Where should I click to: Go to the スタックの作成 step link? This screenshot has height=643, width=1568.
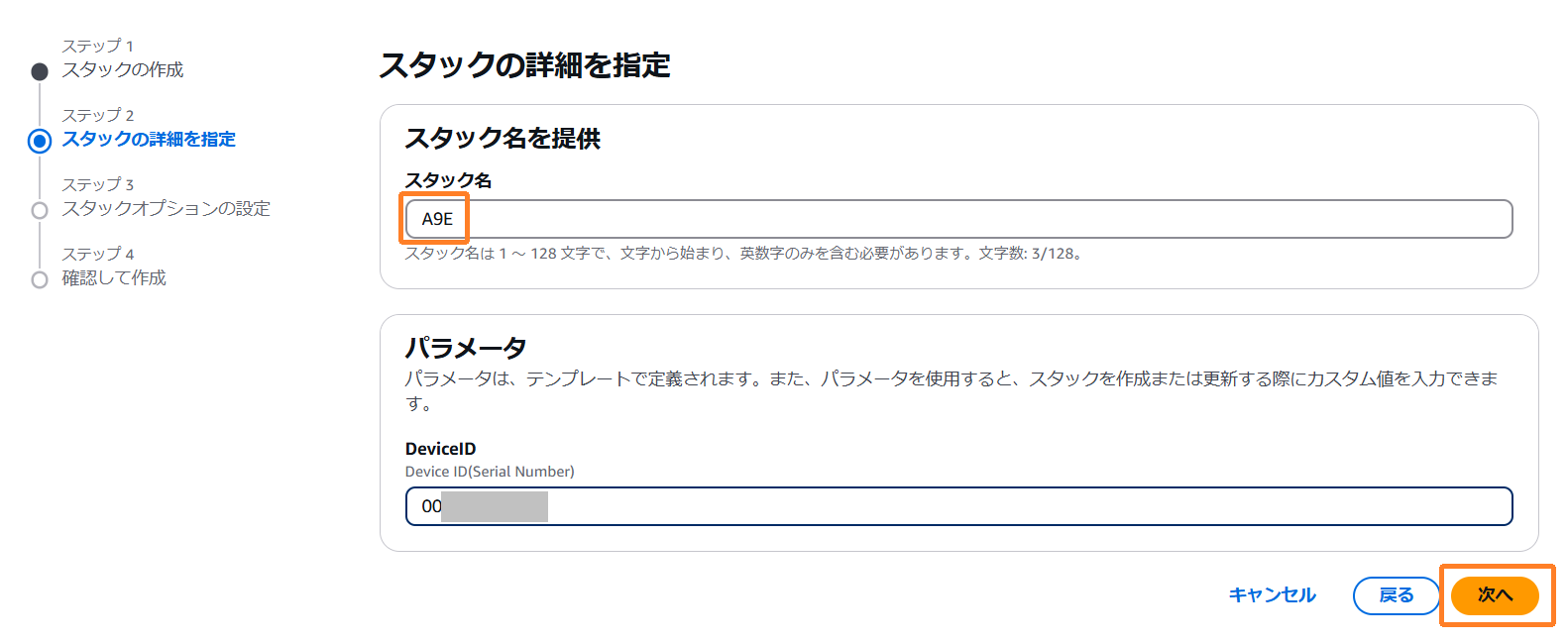tap(123, 70)
